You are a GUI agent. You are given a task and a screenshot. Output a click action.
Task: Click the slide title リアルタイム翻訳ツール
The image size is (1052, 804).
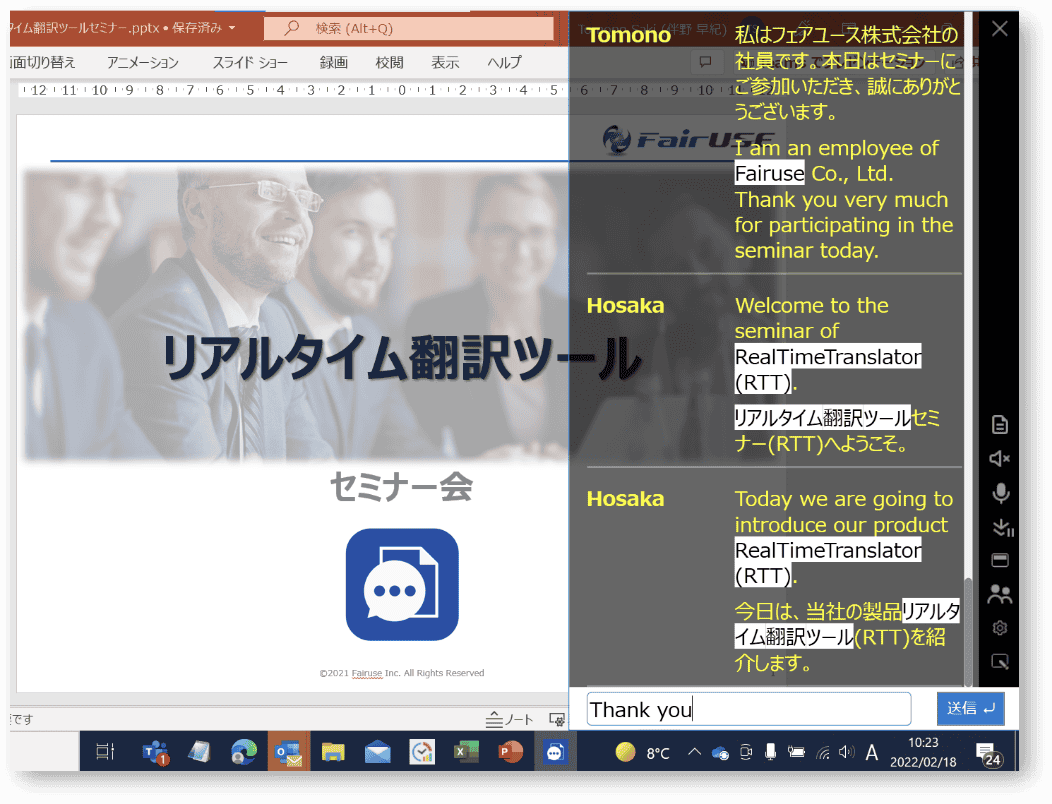401,358
